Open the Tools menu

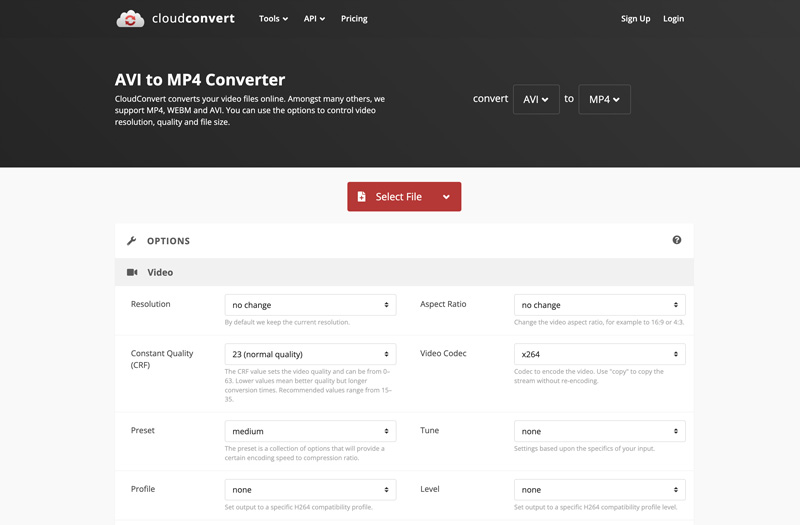tap(273, 19)
